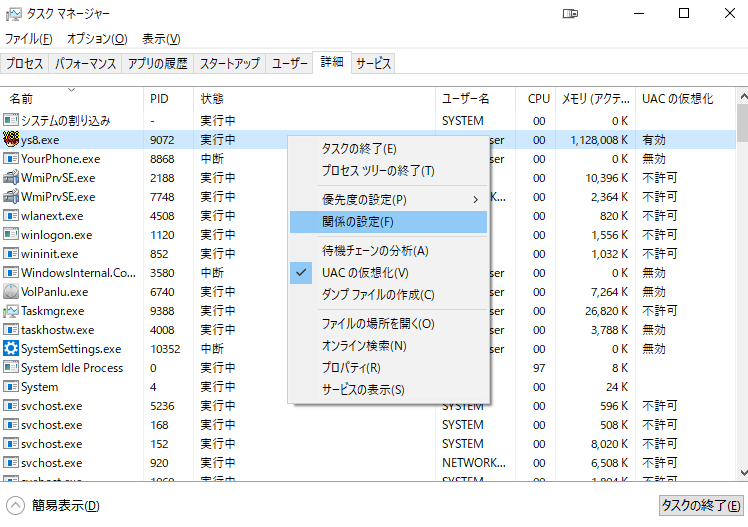The height and width of the screenshot is (527, 748).
Task: Switch to the プロセス tab
Action: pyautogui.click(x=24, y=63)
